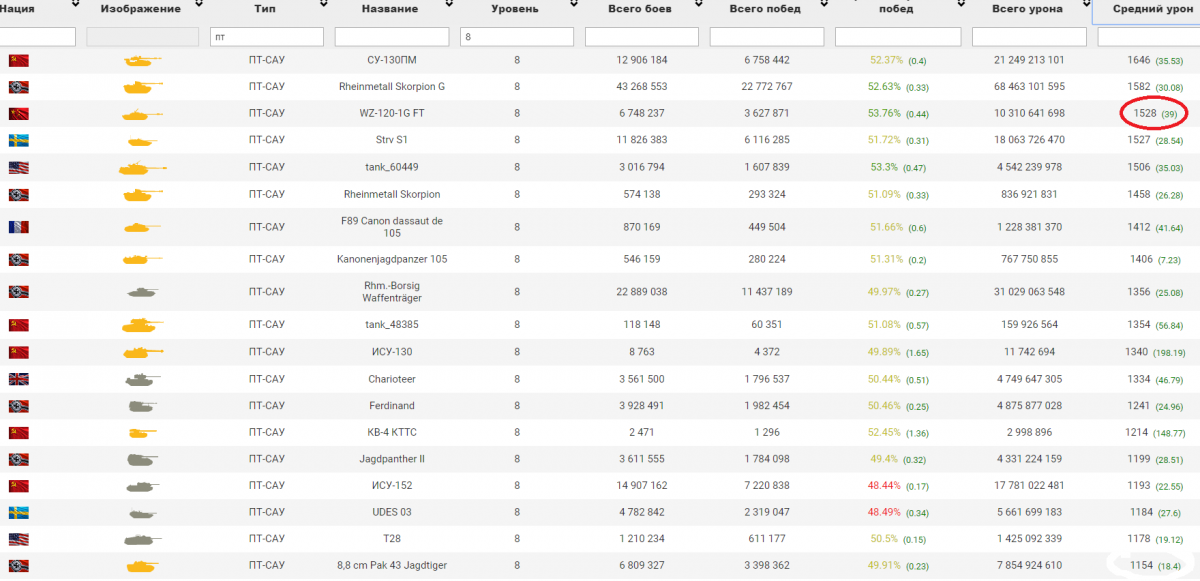Click the СУ-130ПМ yellow tank image
The image size is (1200, 581).
click(x=142, y=61)
